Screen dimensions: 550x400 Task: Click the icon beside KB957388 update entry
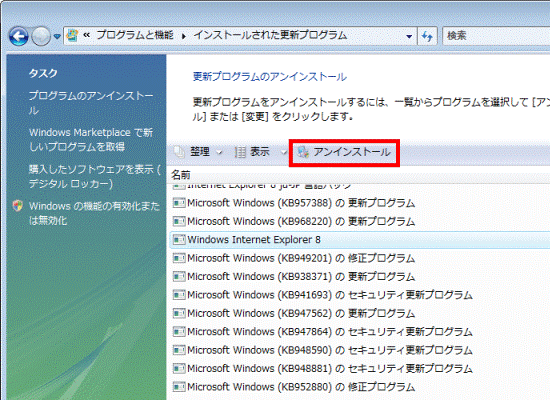pos(179,203)
